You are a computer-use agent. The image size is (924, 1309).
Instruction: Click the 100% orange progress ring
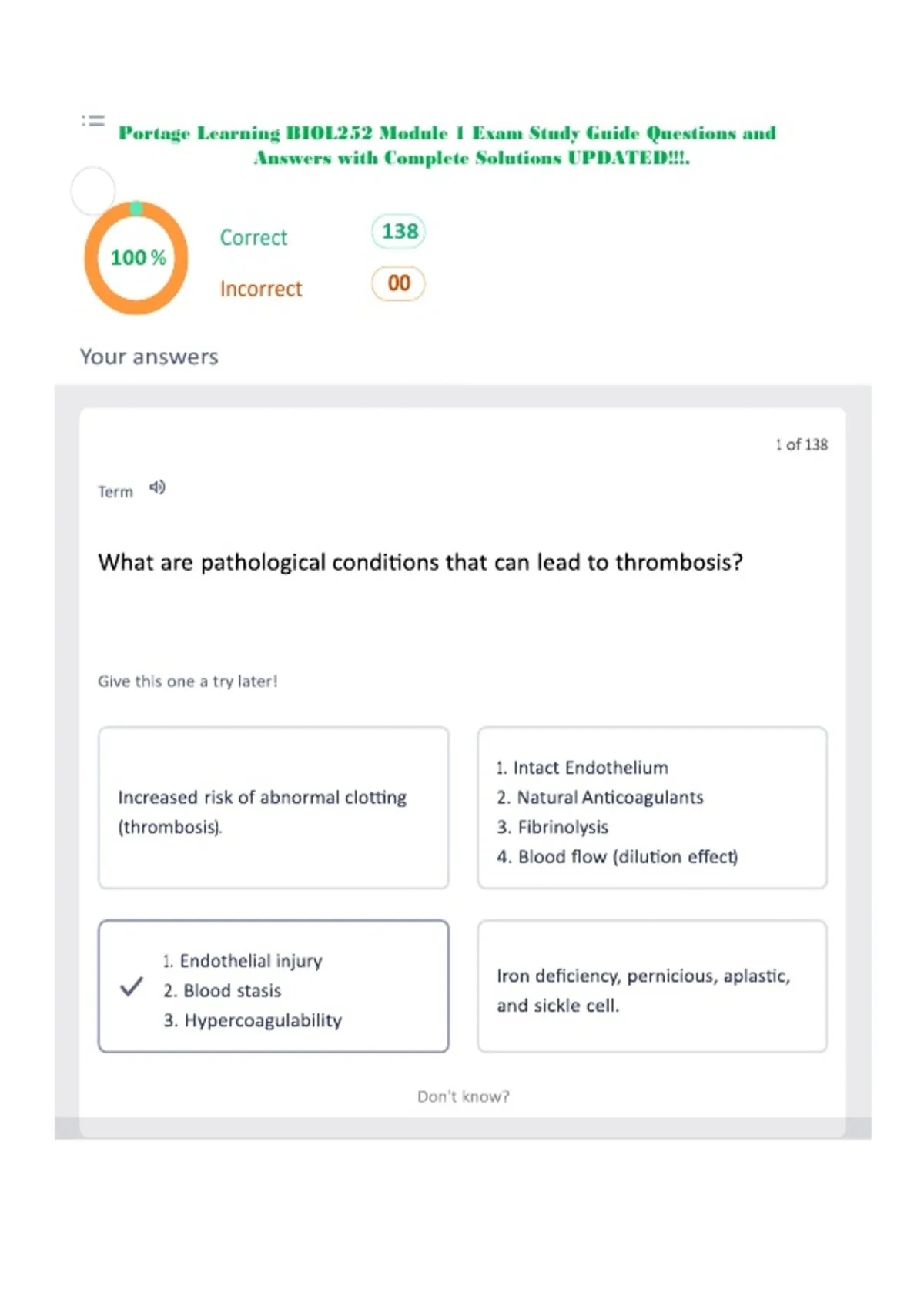coord(136,258)
